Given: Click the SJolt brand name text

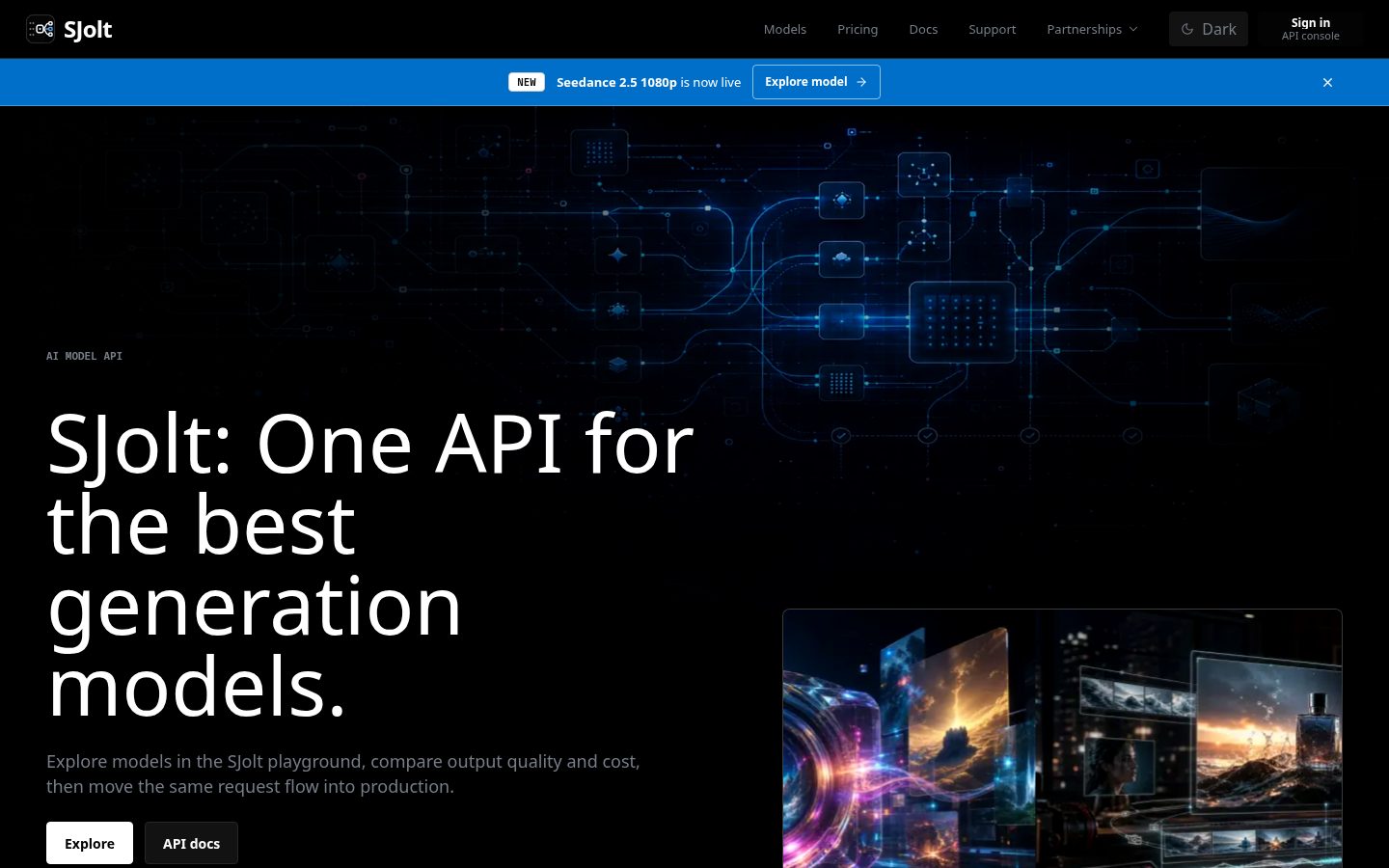Looking at the screenshot, I should point(88,29).
